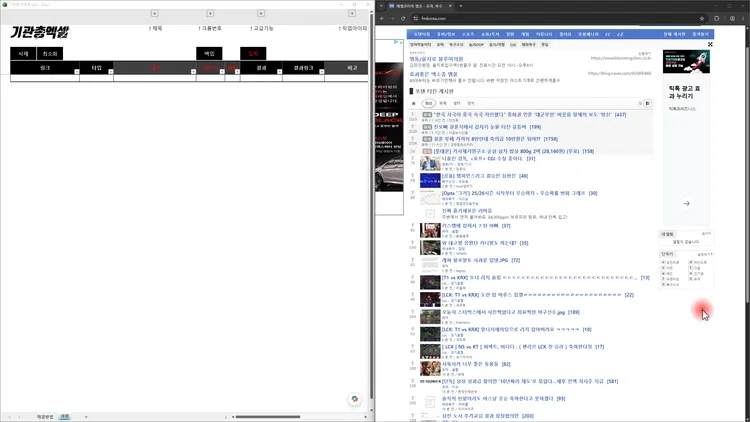Open the filter dropdown on 링크 column header
750x422 pixels.
coord(77,72)
